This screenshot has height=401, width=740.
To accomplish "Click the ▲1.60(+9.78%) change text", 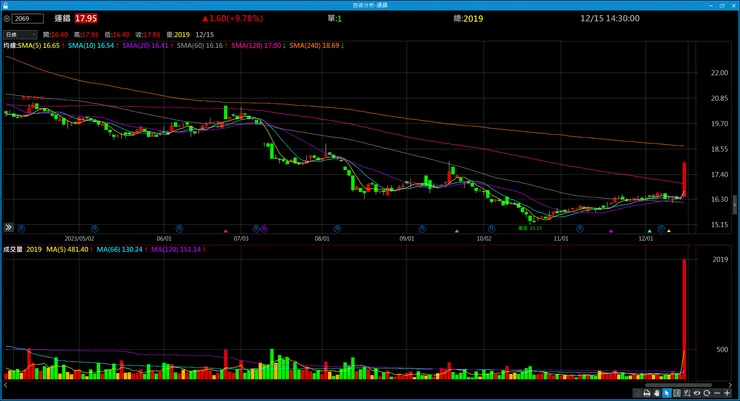I will pyautogui.click(x=233, y=18).
